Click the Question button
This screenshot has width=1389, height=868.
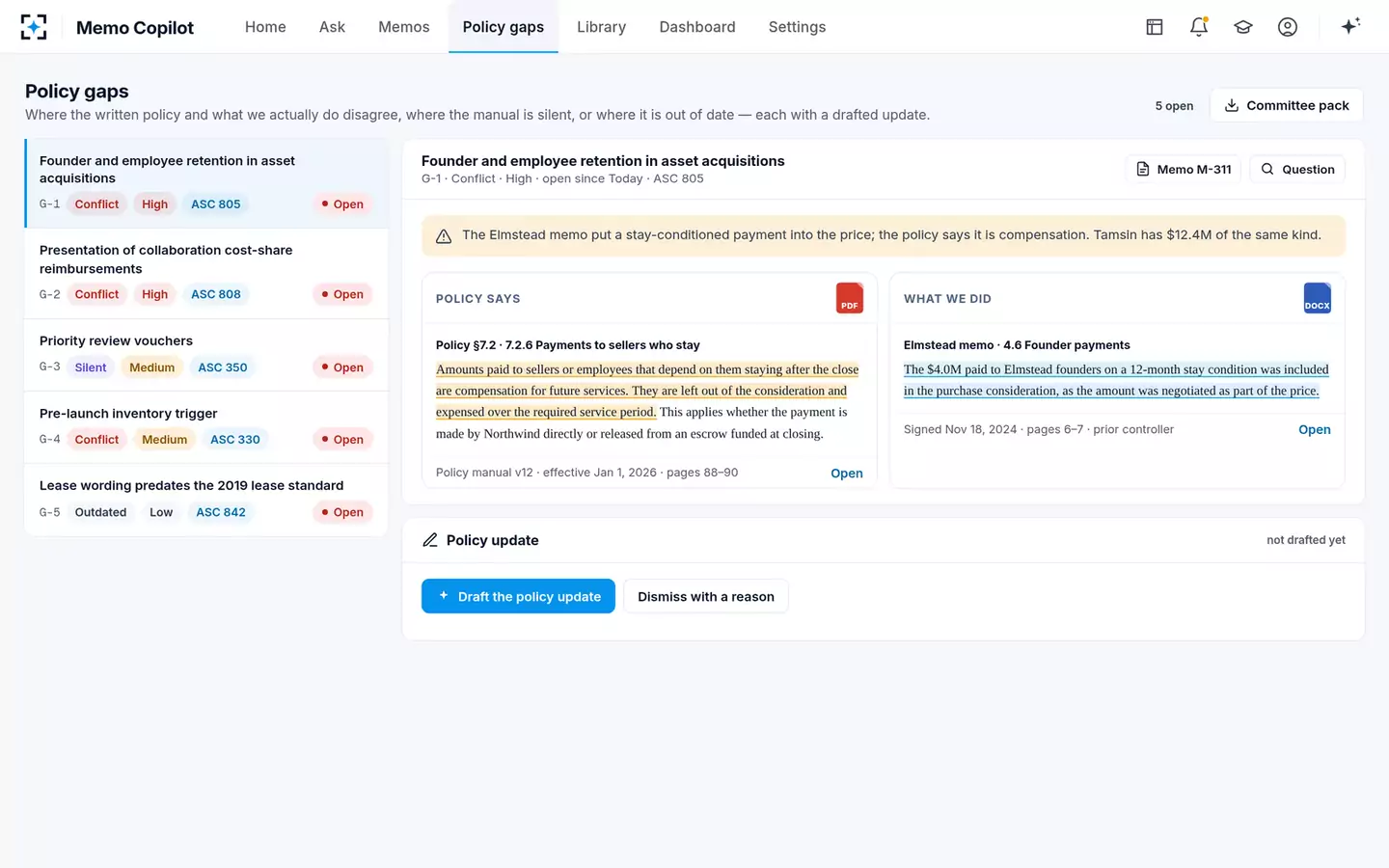[x=1297, y=169]
